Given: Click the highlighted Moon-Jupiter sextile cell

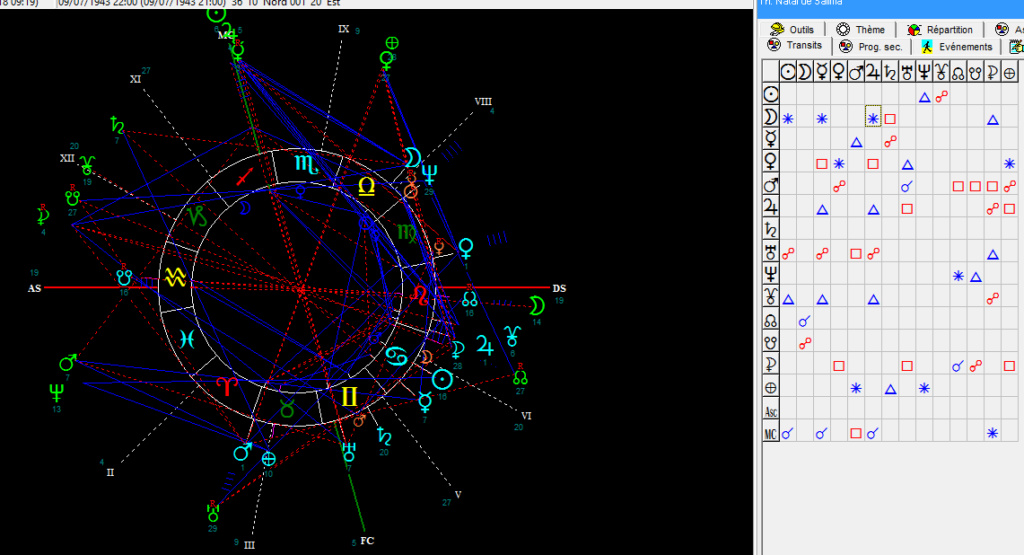Looking at the screenshot, I should point(873,118).
